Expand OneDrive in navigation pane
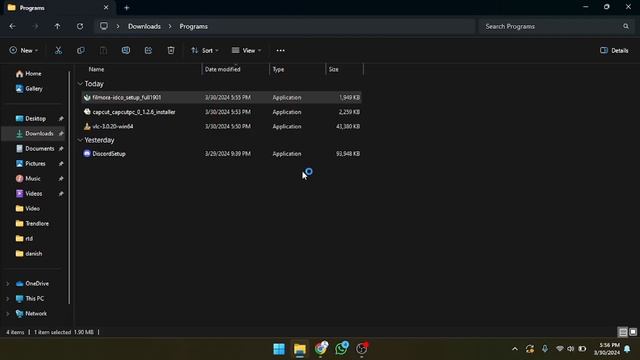The width and height of the screenshot is (640, 360). [7, 284]
